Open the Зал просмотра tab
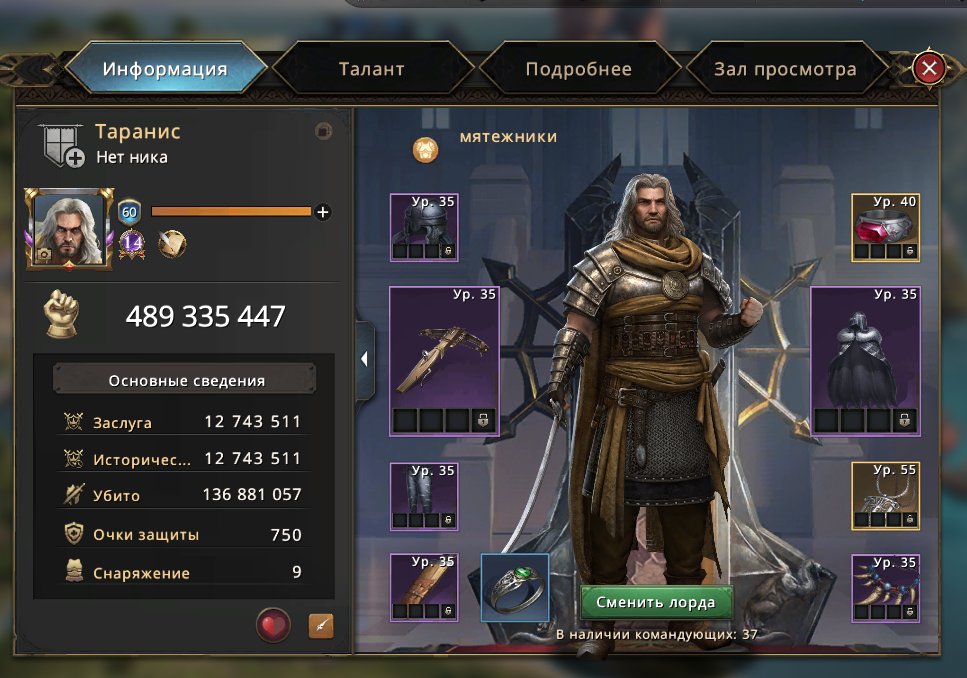Image resolution: width=967 pixels, height=678 pixels. point(785,68)
